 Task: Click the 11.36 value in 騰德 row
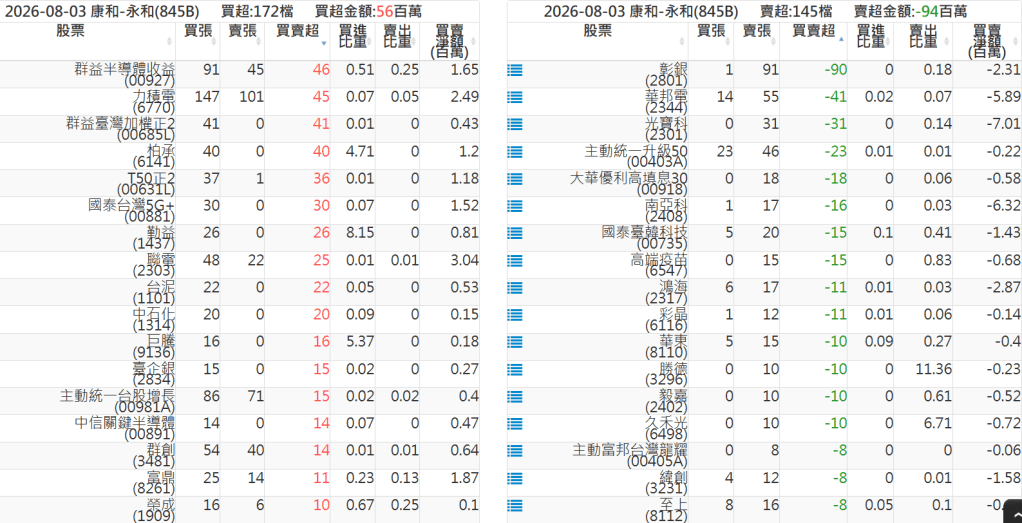(935, 369)
